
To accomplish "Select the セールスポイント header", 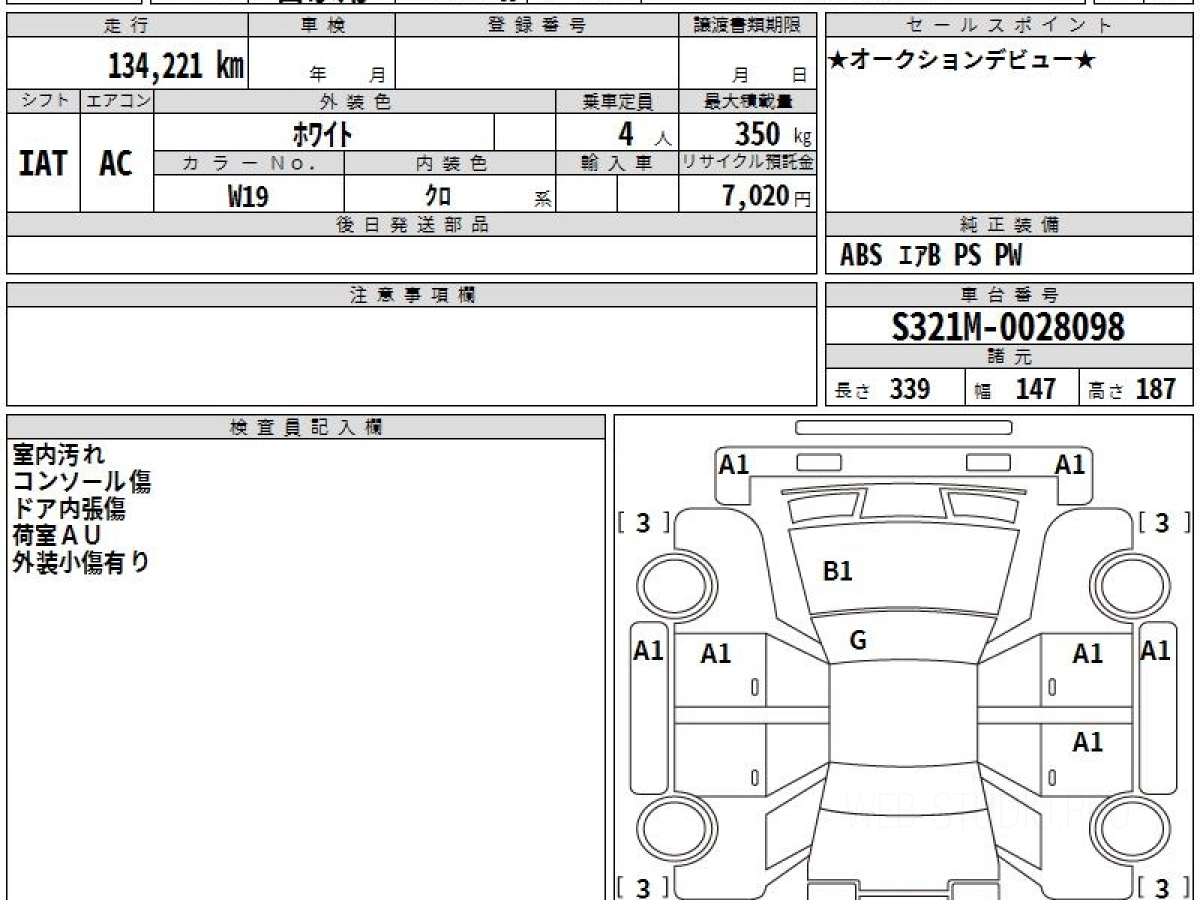I will point(1010,26).
